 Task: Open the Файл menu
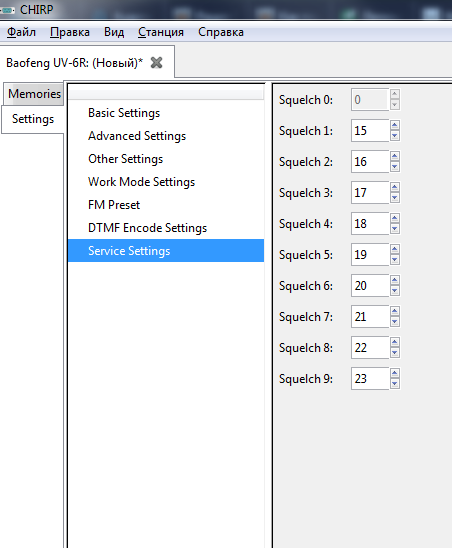click(x=21, y=32)
